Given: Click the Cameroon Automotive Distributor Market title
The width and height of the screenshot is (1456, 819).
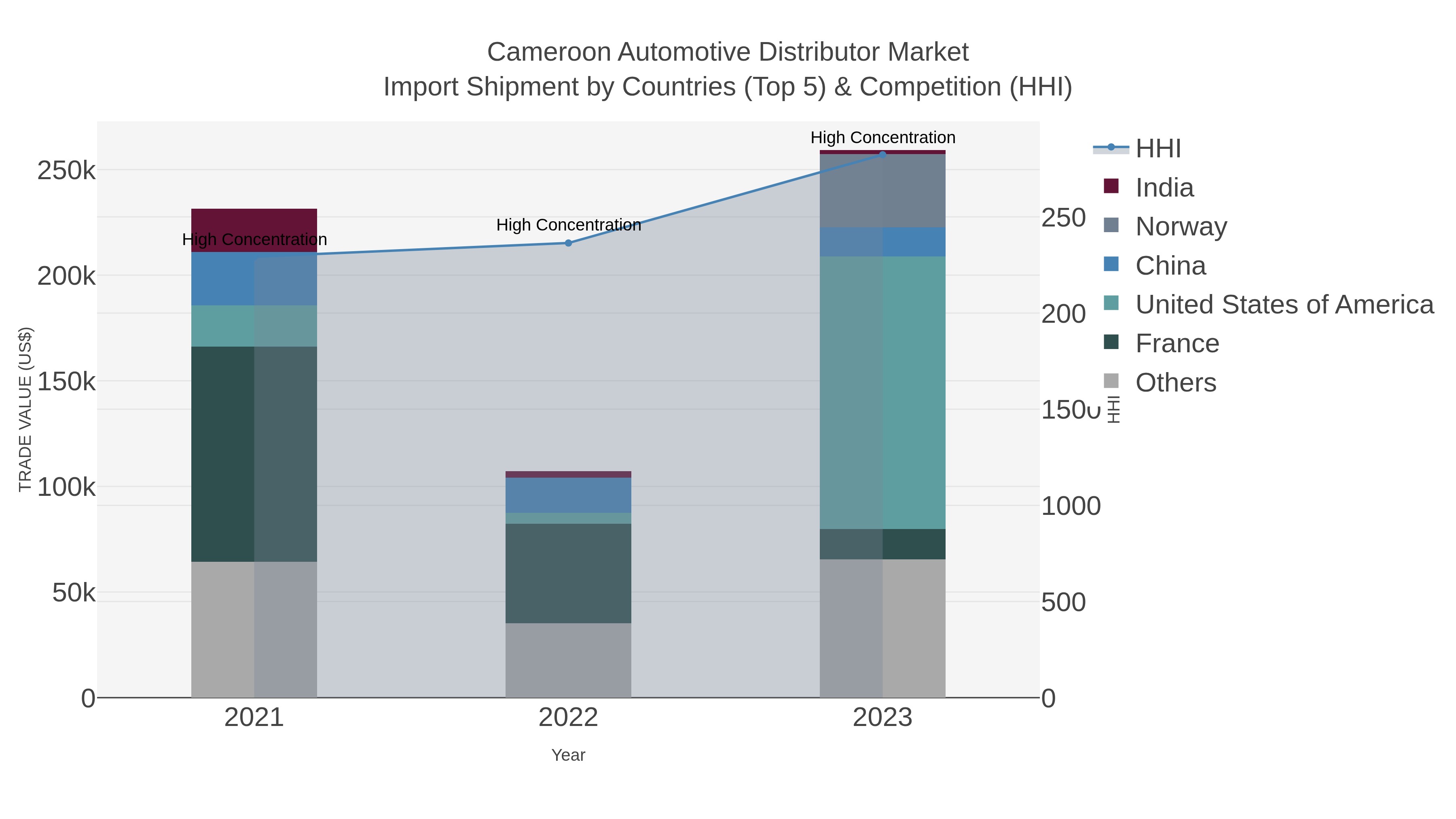Looking at the screenshot, I should 728,52.
